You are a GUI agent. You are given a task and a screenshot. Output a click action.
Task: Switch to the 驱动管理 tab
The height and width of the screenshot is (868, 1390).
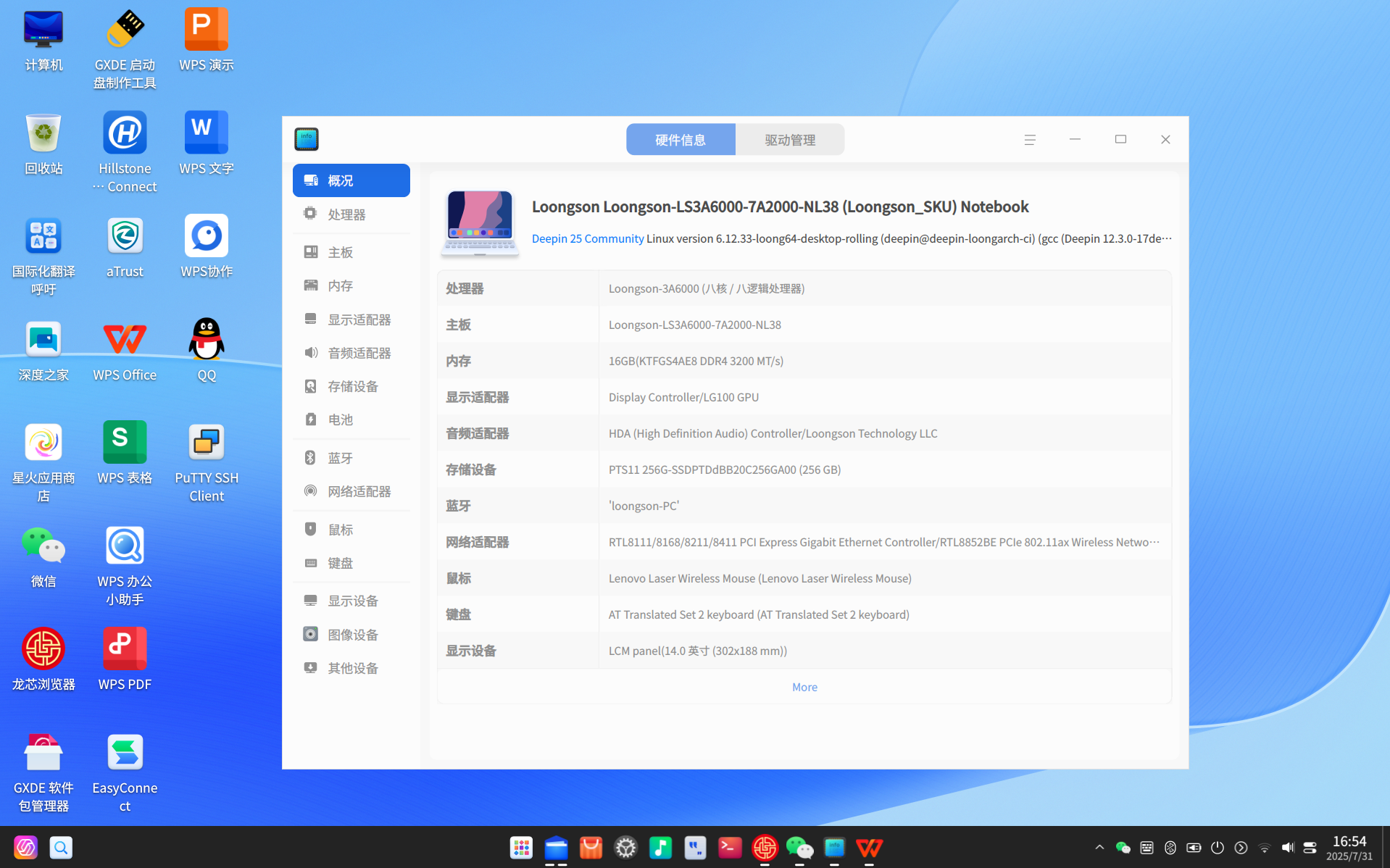790,140
